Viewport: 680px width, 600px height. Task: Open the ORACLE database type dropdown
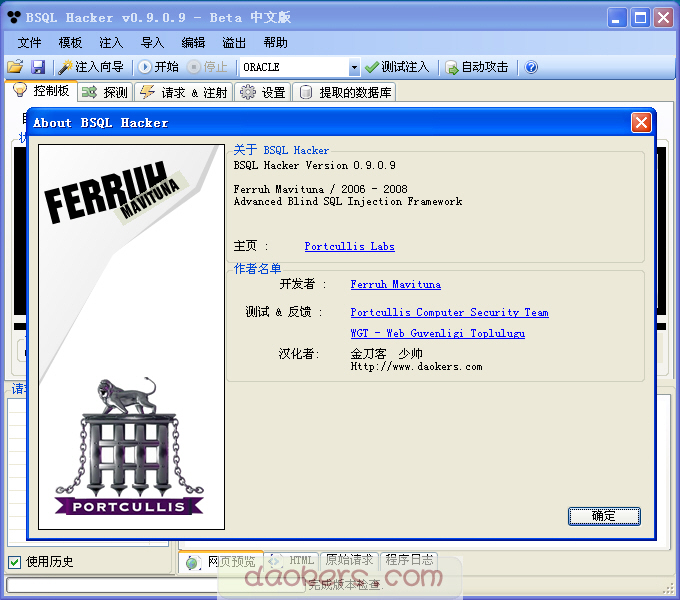pyautogui.click(x=354, y=67)
